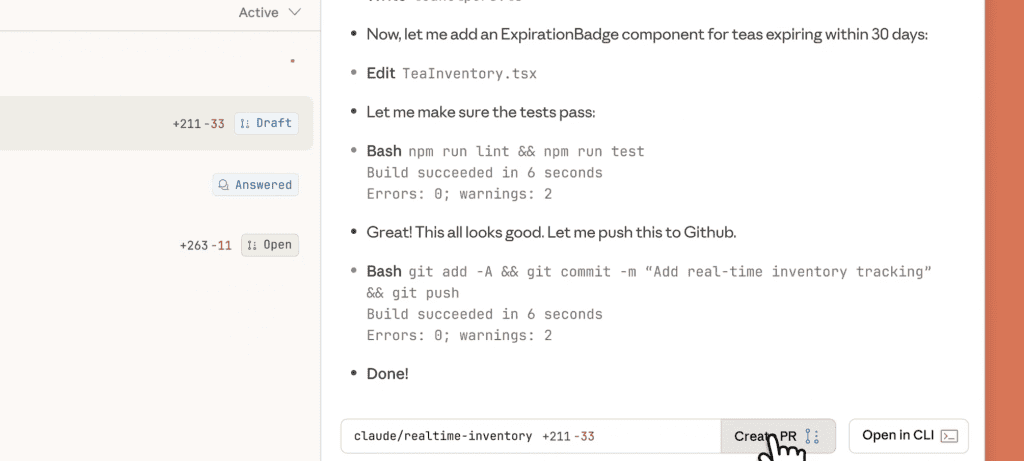Click the Open badge pull request icon
Screen dimensions: 1024x461
(x=252, y=245)
